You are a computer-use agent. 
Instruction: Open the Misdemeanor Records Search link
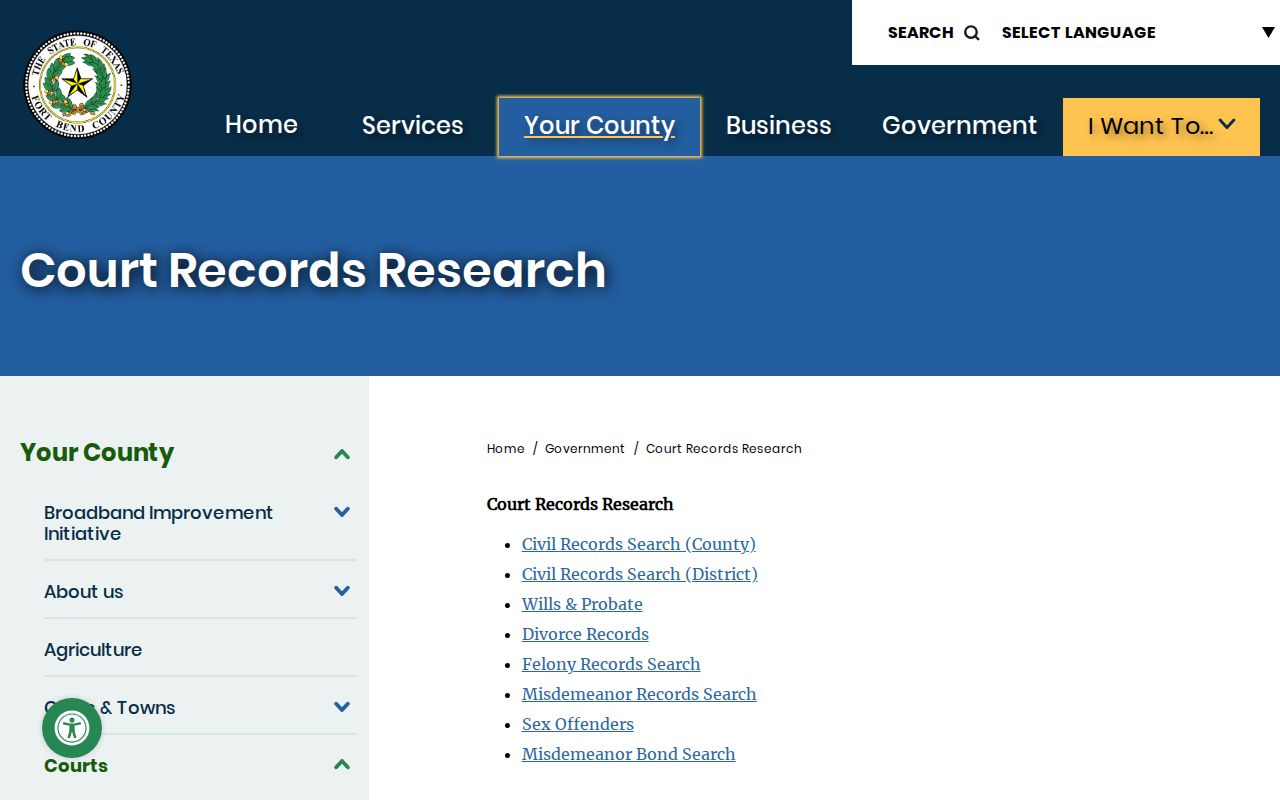[x=639, y=694]
